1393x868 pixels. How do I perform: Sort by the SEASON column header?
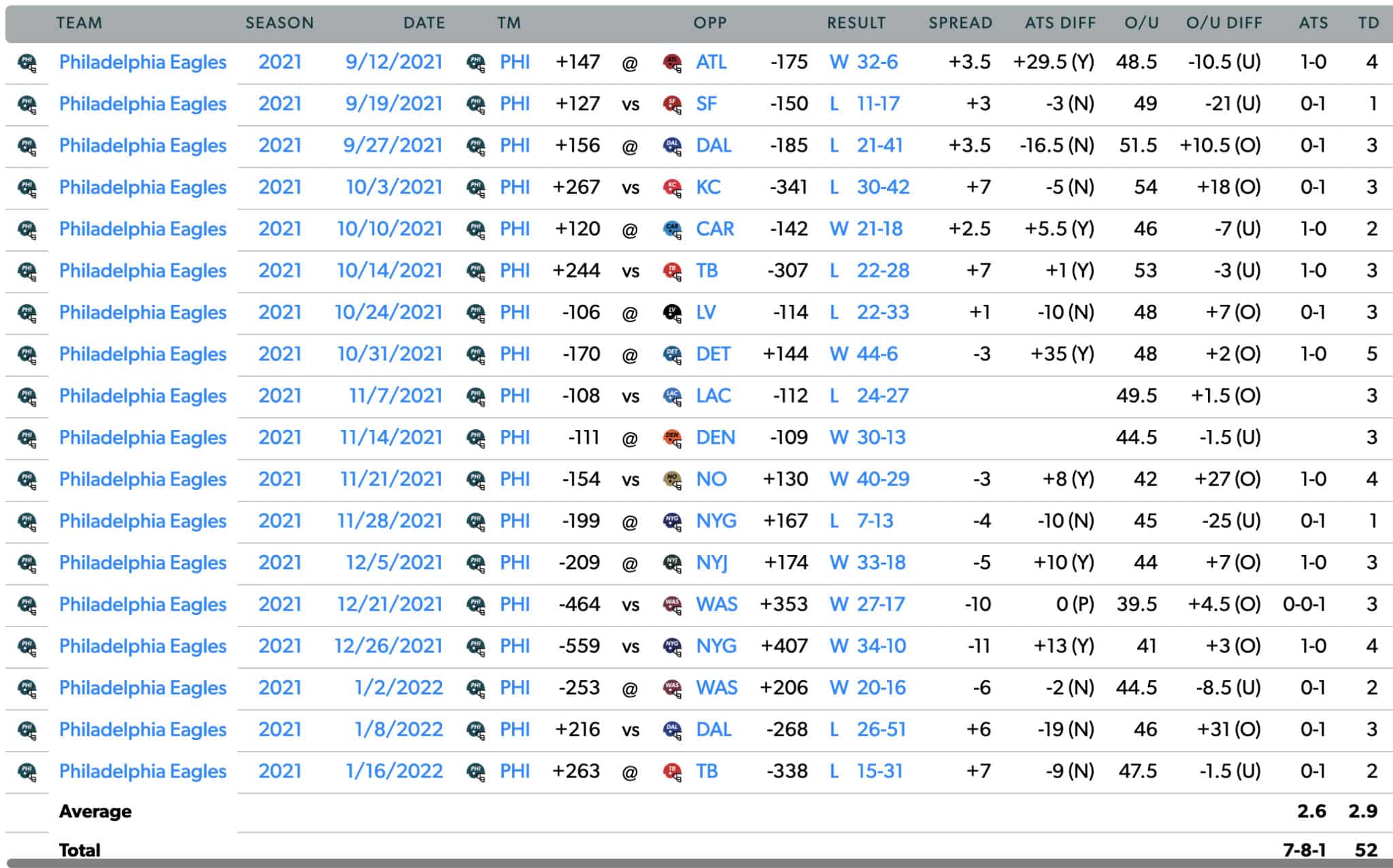[280, 23]
